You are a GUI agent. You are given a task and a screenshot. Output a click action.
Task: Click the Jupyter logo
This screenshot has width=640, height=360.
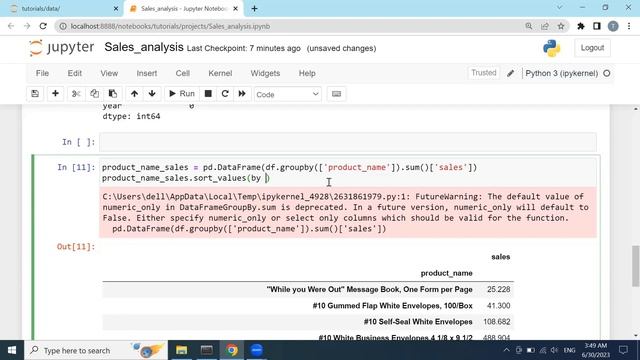tap(62, 48)
